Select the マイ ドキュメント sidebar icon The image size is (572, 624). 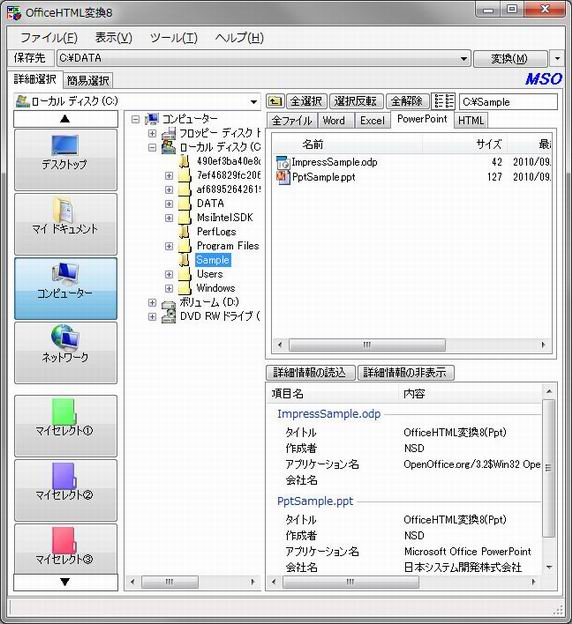coord(64,209)
